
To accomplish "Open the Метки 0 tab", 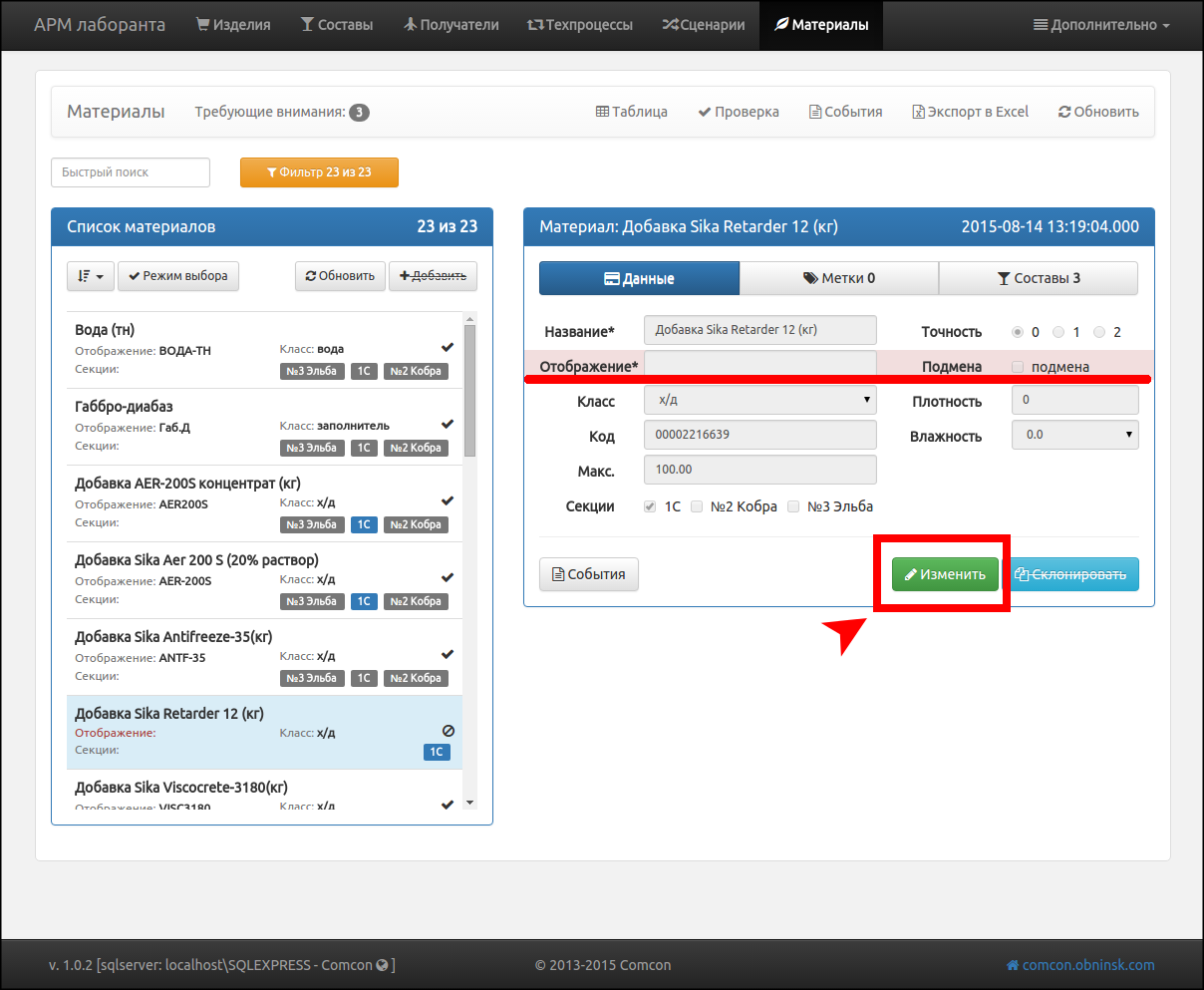I will [x=839, y=278].
